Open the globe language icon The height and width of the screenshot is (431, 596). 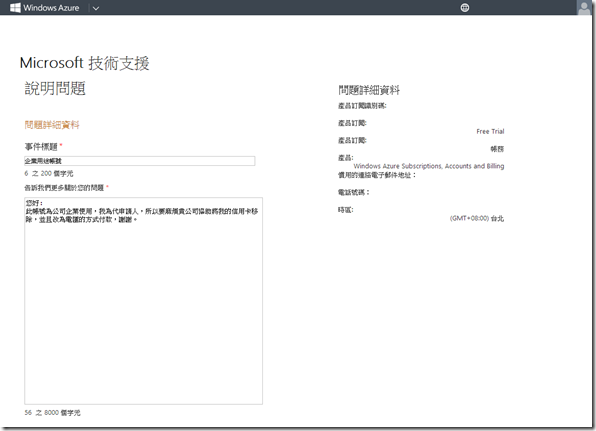tap(464, 8)
